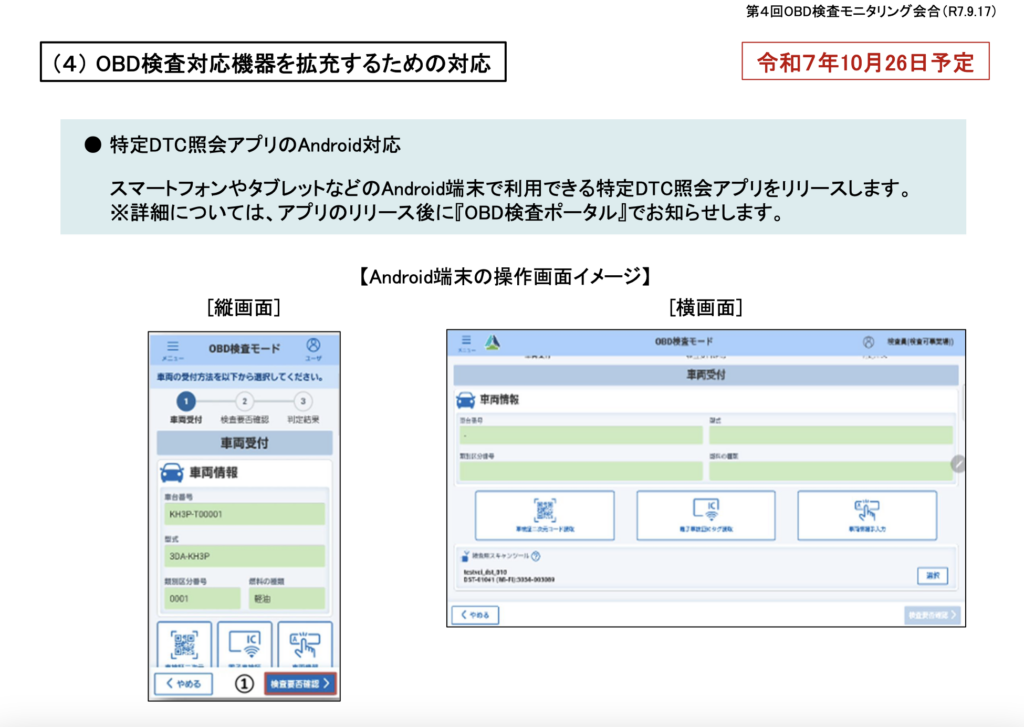Tap IC tag reading icon in portrait screen

244,643
